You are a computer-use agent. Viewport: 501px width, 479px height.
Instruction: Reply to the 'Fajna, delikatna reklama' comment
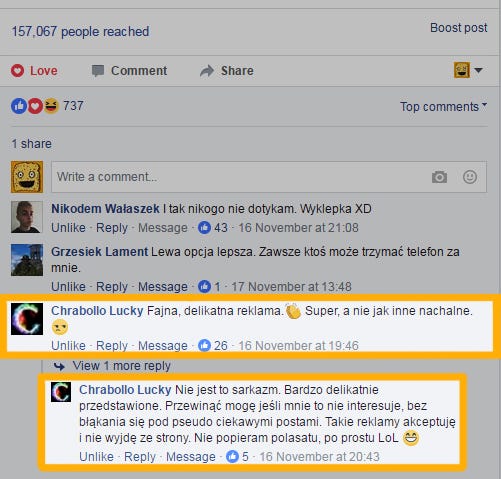pos(112,346)
